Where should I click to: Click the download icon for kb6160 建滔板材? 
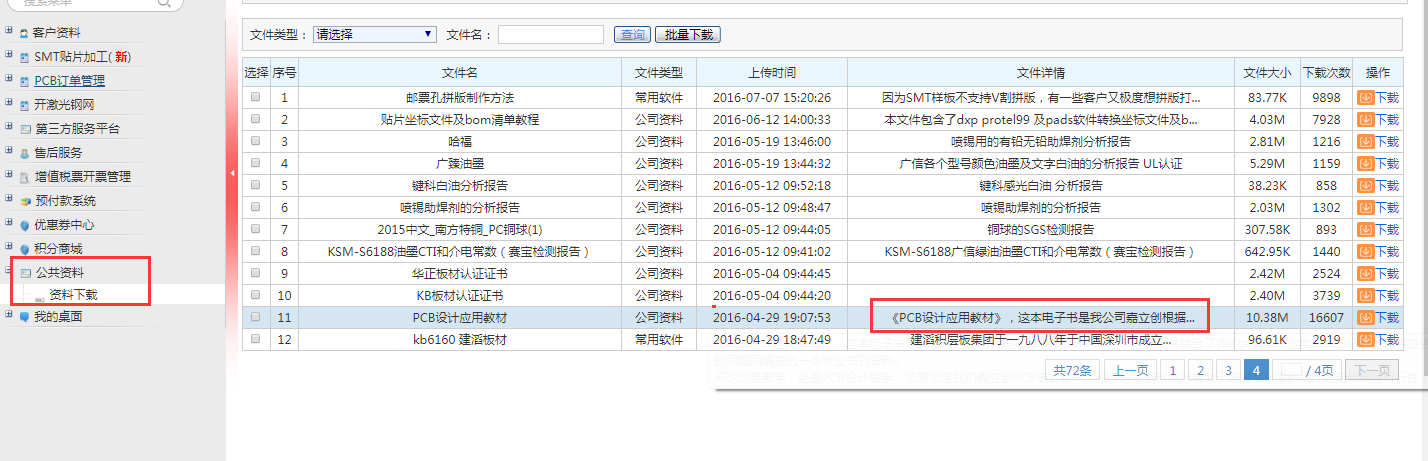(1365, 339)
